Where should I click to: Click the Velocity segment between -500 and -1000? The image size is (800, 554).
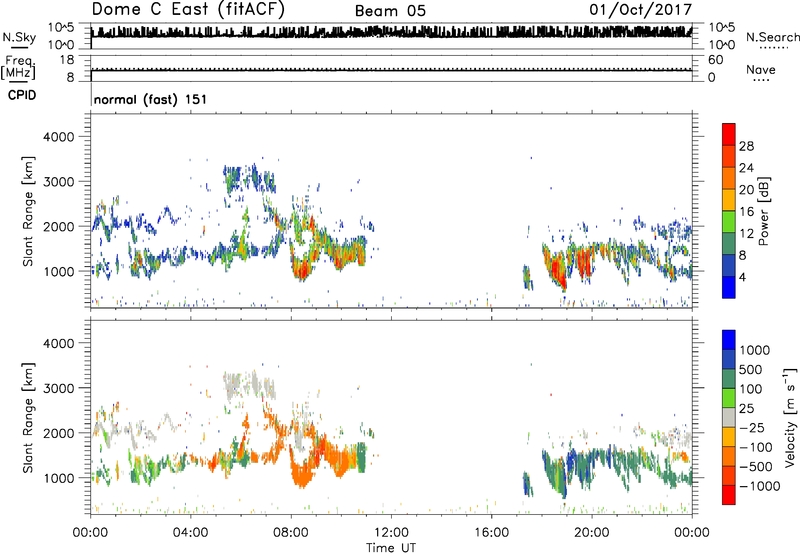click(x=729, y=476)
